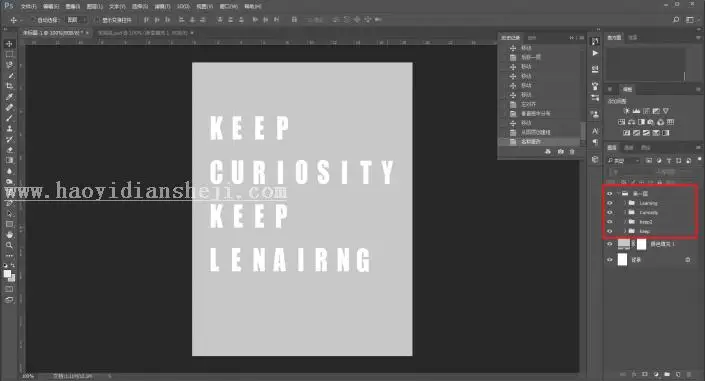Select the Rectangular Marquee tool
This screenshot has width=705, height=381.
pos(9,54)
